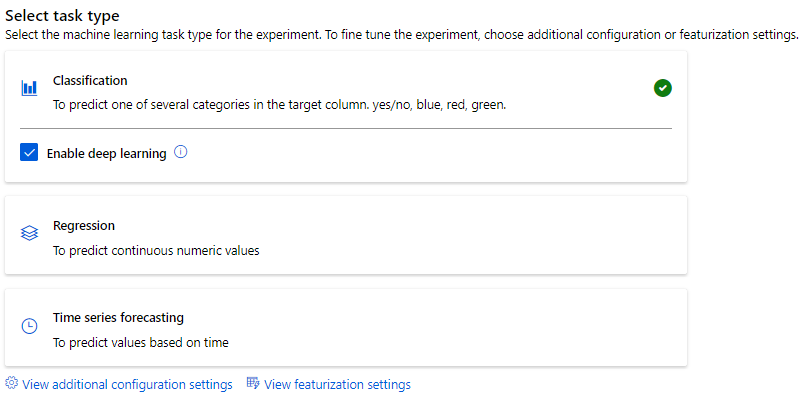
Task: Uncheck Enable deep learning checkbox
Action: point(29,153)
